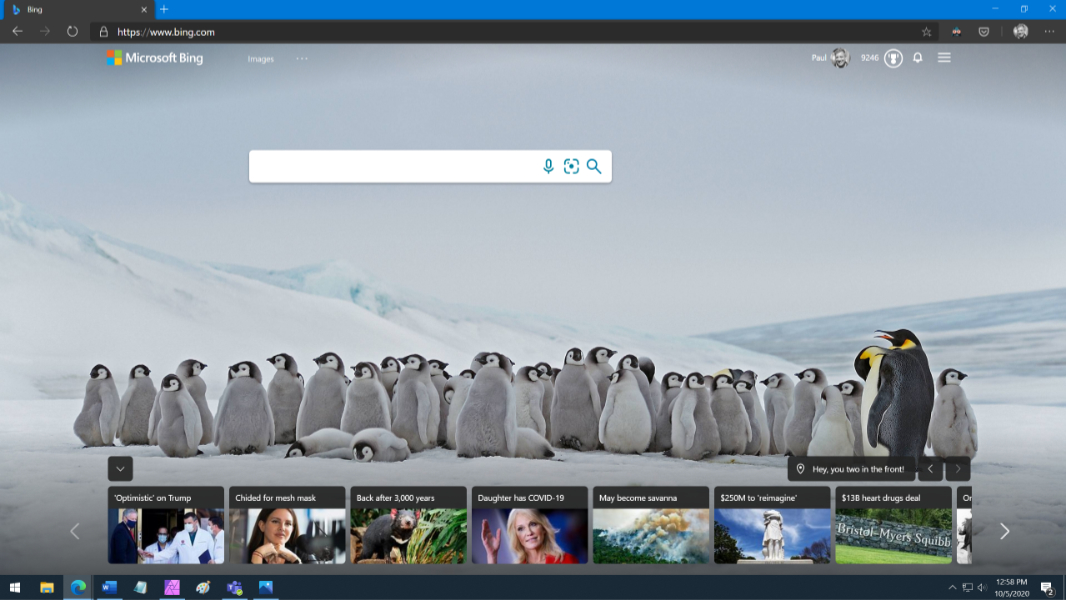The height and width of the screenshot is (600, 1066).
Task: Open Action Center notifications
Action: pyautogui.click(x=1048, y=588)
